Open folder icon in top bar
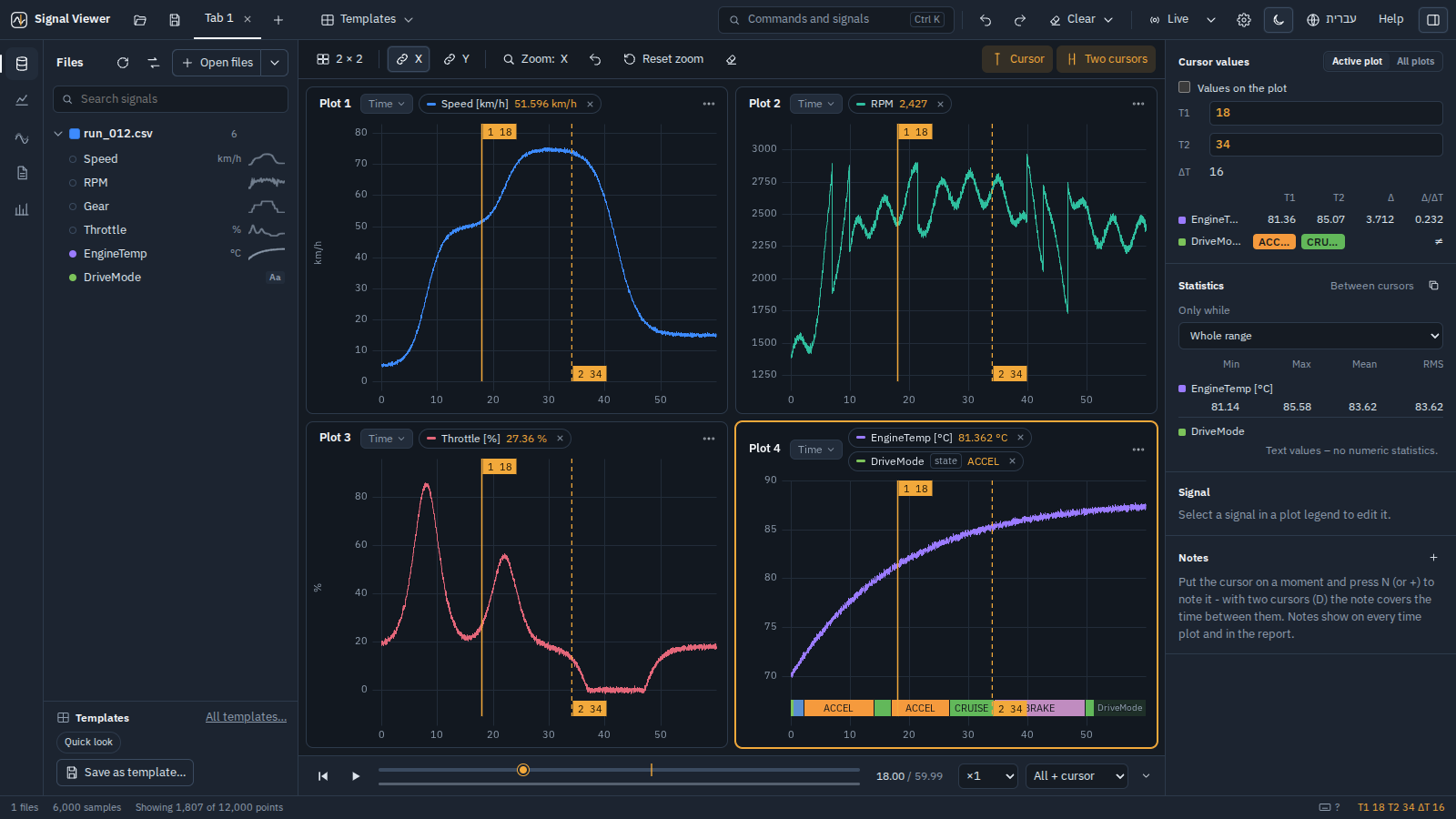Image resolution: width=1456 pixels, height=819 pixels. (140, 19)
